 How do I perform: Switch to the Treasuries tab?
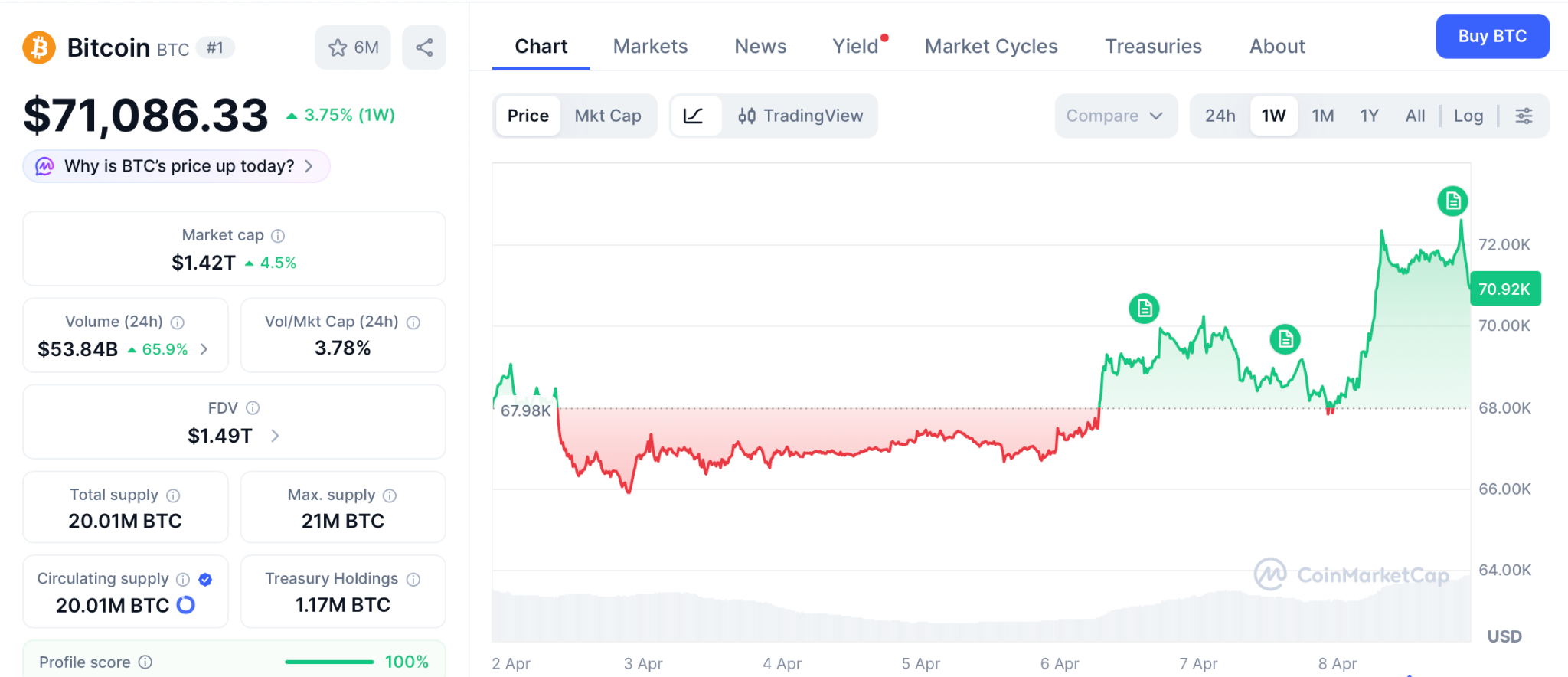point(1153,47)
